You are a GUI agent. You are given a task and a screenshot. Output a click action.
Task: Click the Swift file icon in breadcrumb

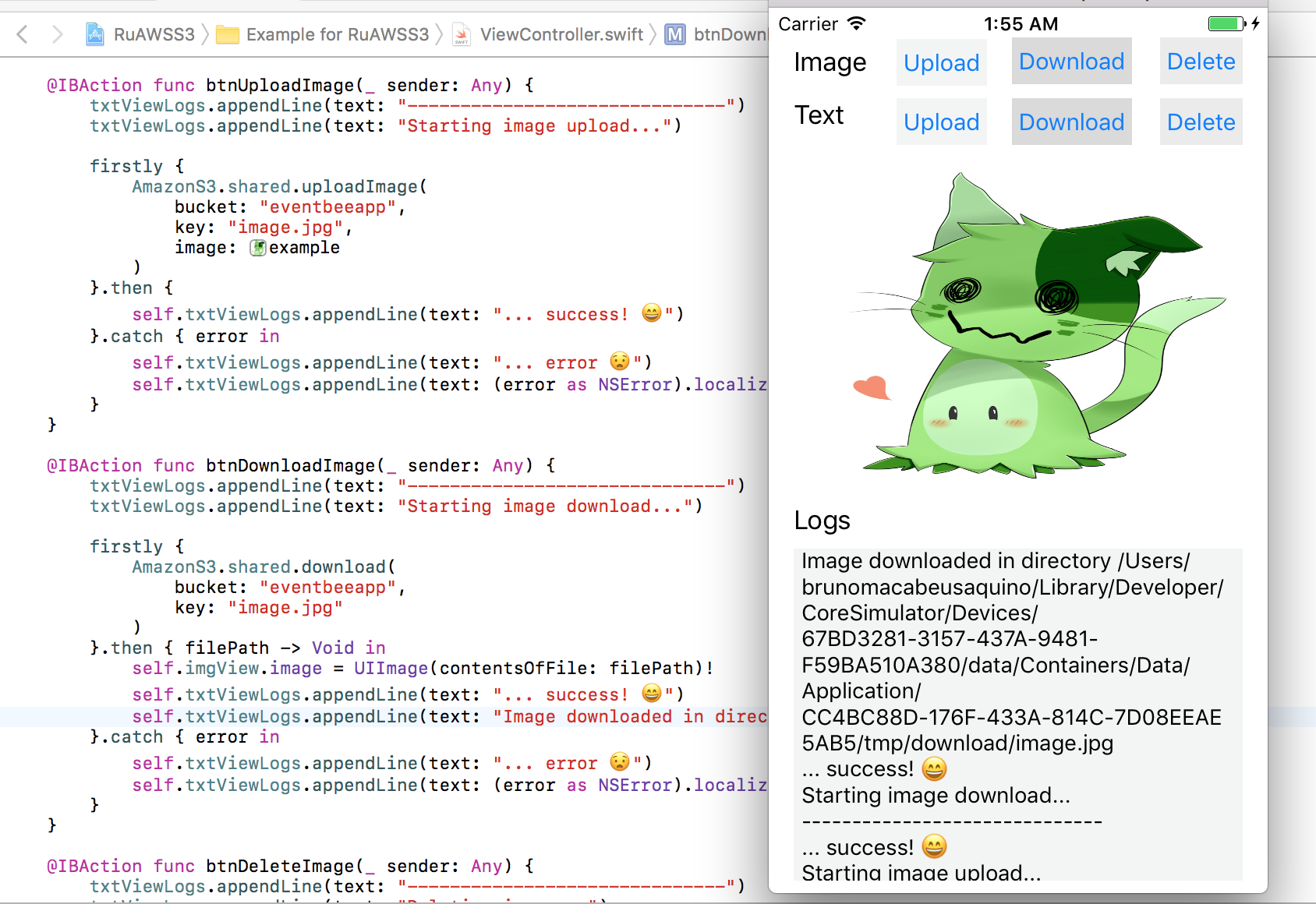pos(462,34)
